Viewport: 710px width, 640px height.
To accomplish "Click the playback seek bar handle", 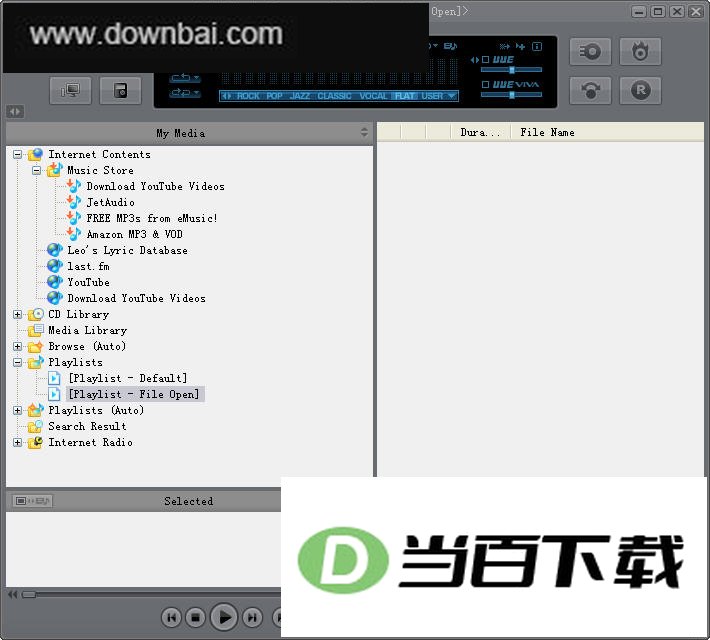I will click(x=29, y=594).
